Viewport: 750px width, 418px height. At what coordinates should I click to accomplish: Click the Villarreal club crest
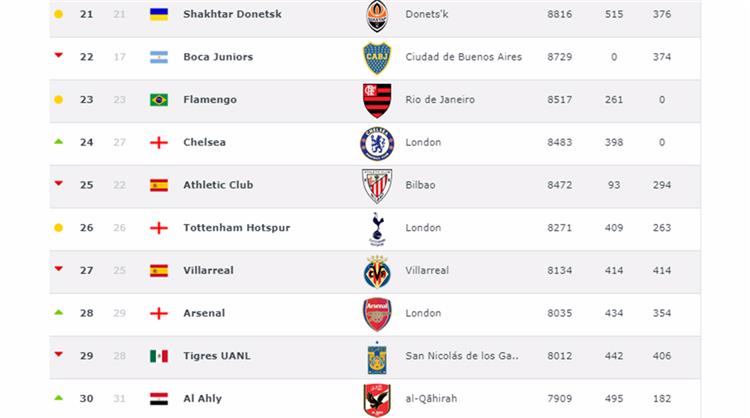(377, 271)
